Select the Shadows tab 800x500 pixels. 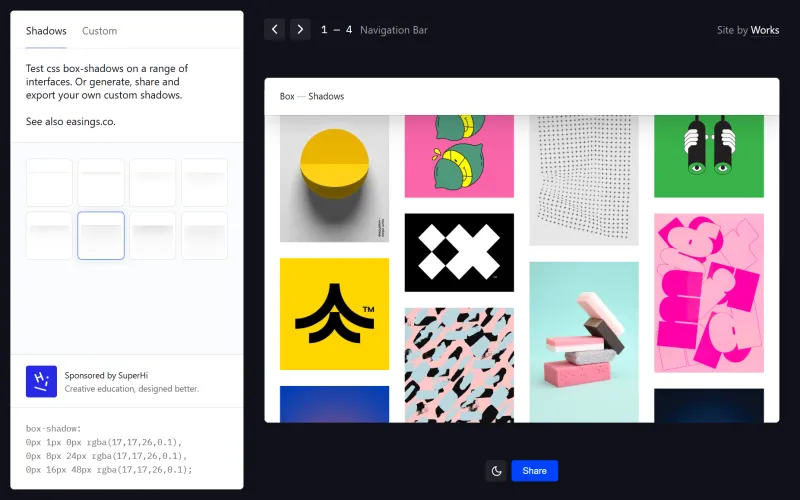[x=46, y=31]
